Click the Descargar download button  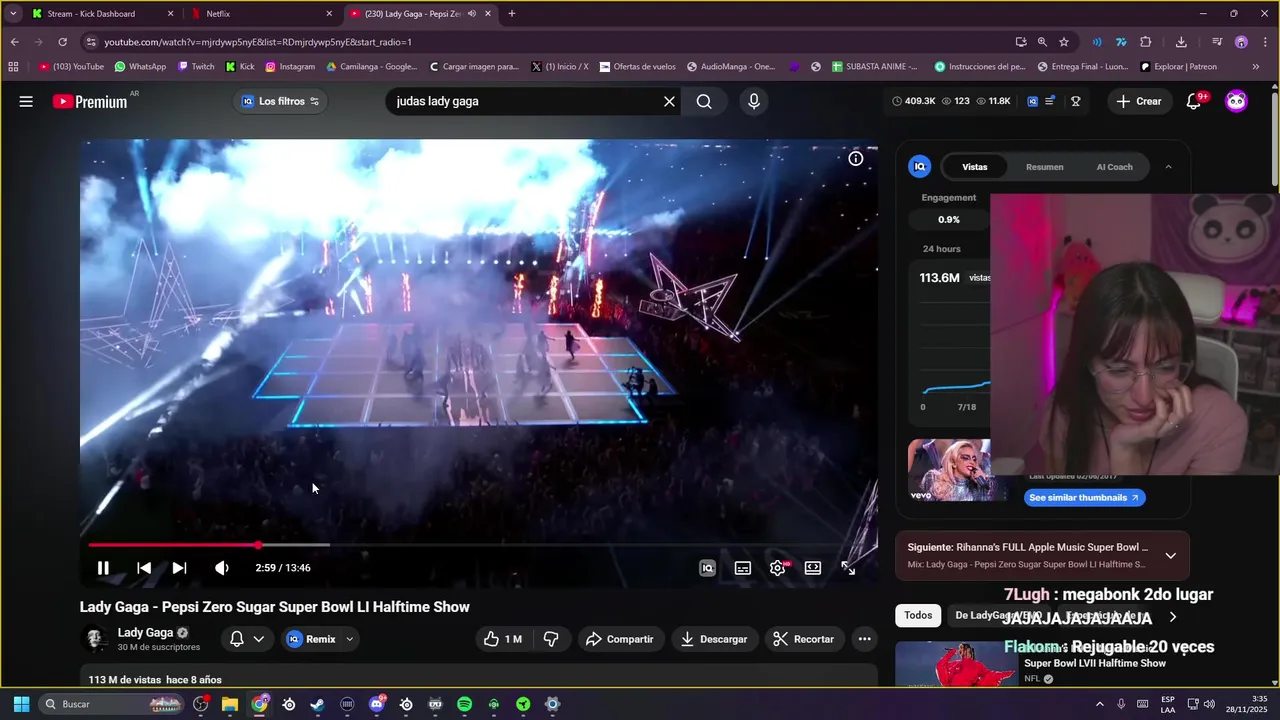pos(715,639)
